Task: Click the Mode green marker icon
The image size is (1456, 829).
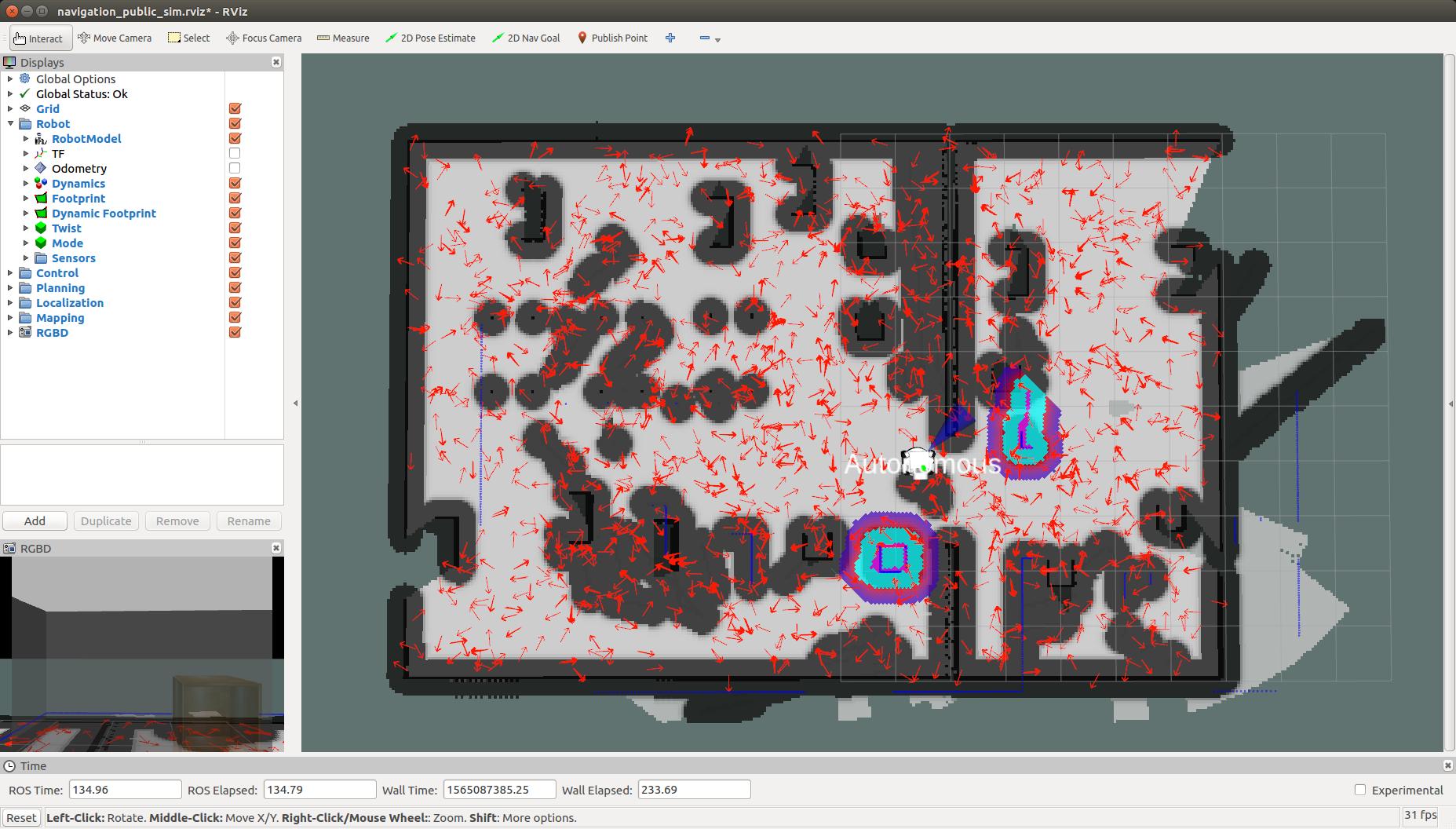Action: (x=41, y=243)
